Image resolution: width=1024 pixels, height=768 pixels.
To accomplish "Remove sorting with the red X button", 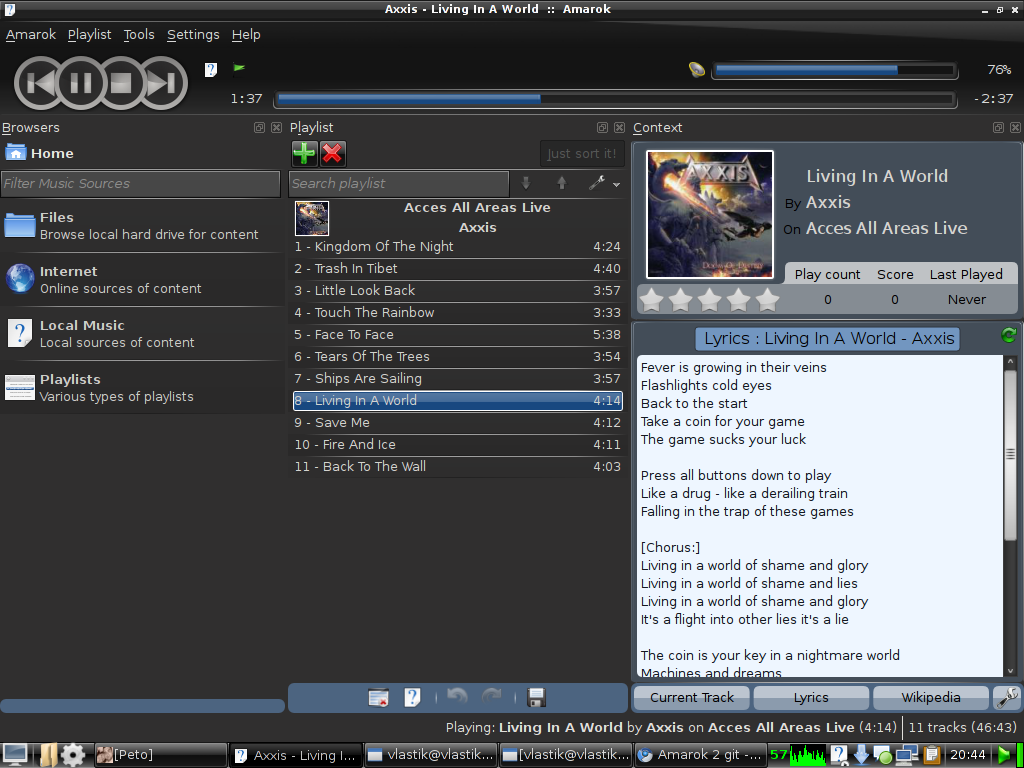I will tap(332, 153).
